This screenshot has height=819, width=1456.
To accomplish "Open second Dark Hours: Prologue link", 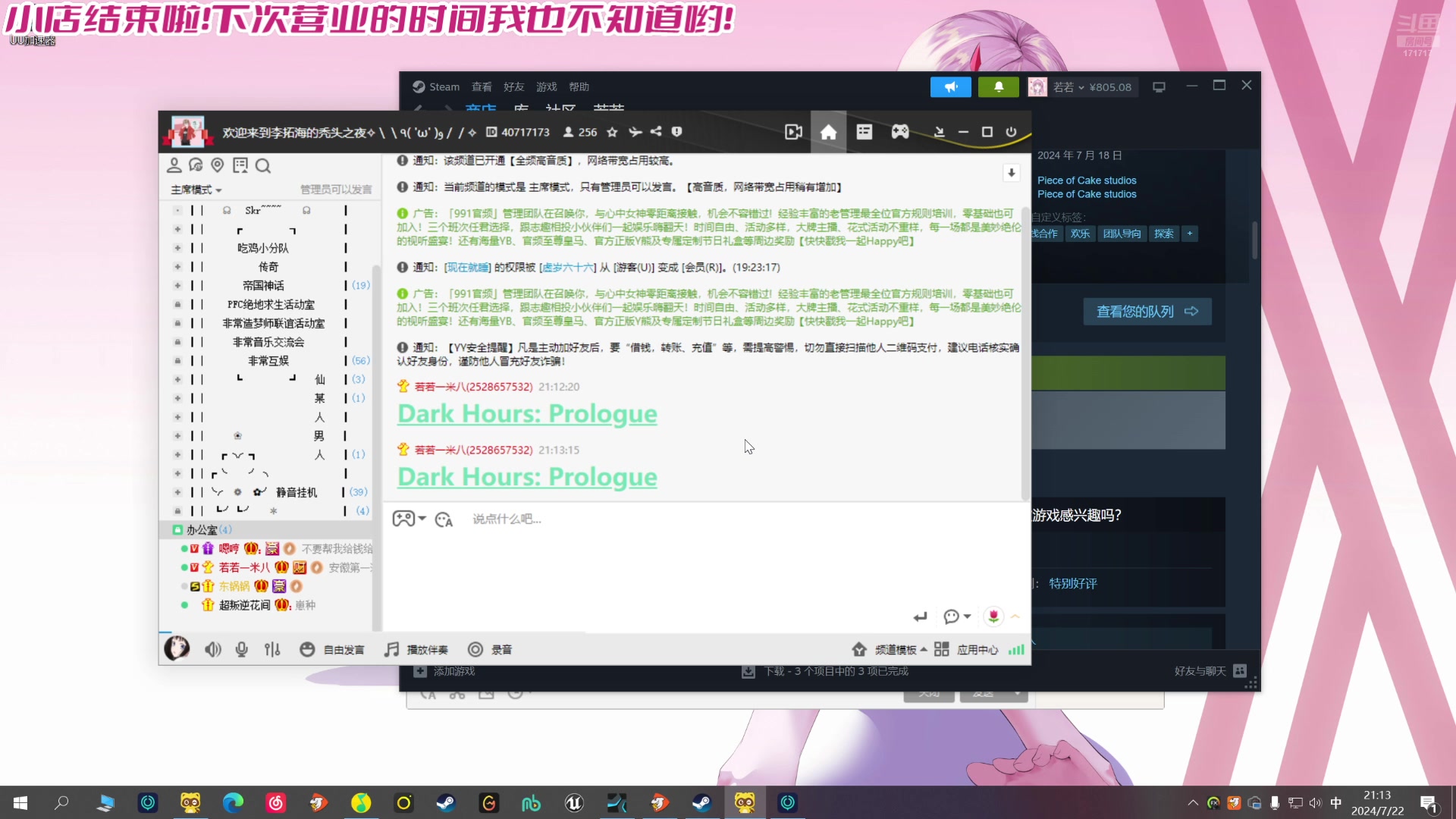I will click(x=527, y=477).
